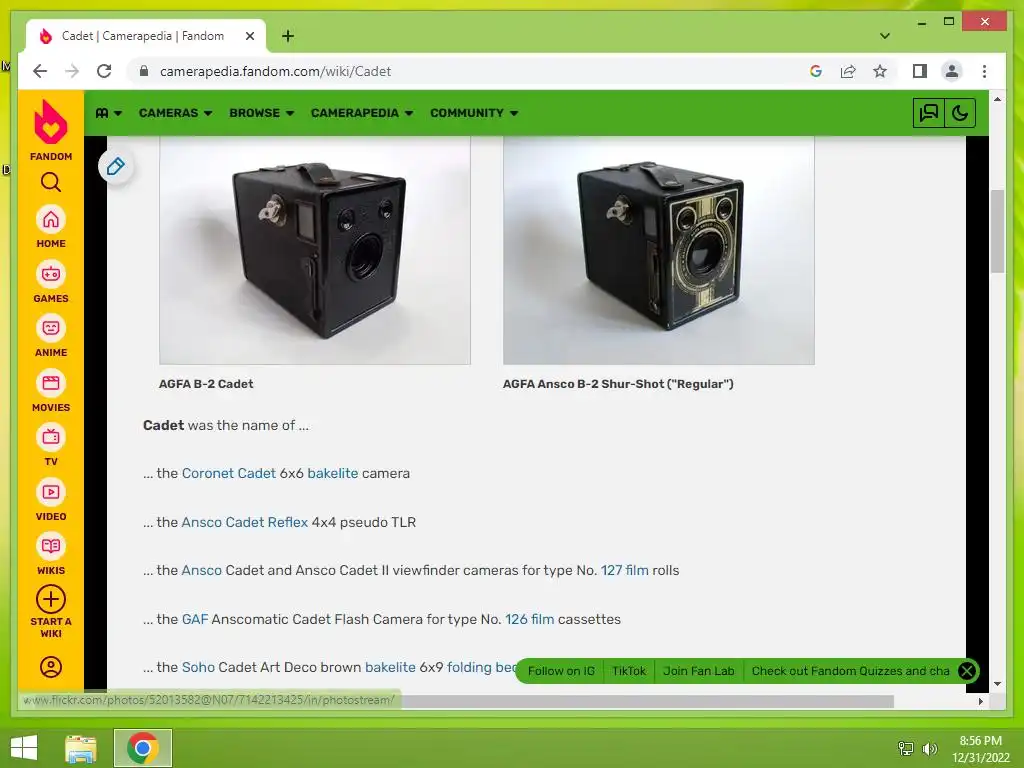Click the address bar URL
This screenshot has width=1024, height=768.
[x=275, y=71]
